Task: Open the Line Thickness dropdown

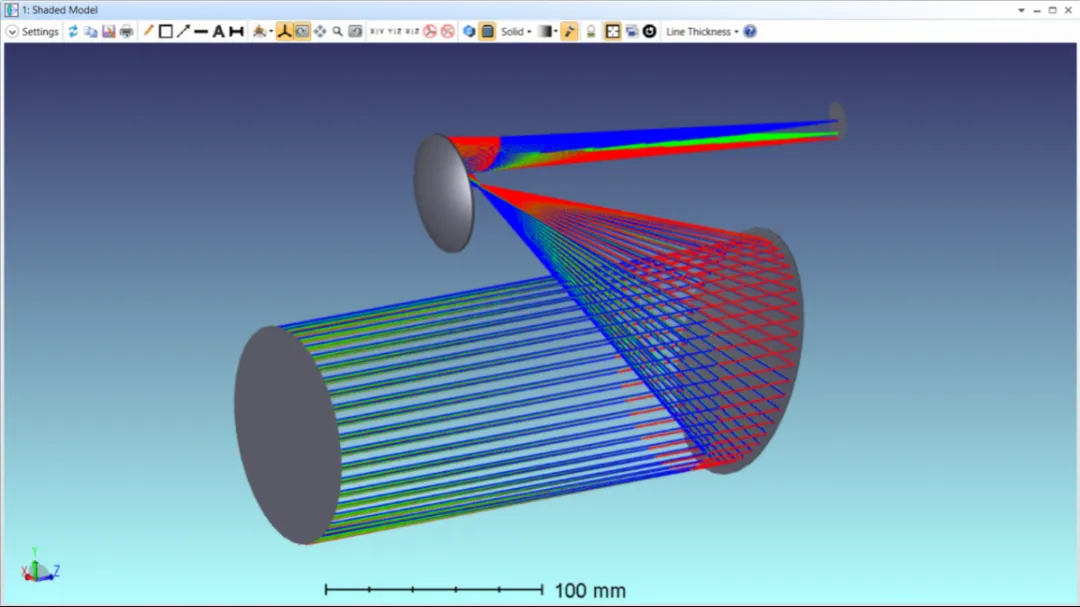Action: [702, 31]
